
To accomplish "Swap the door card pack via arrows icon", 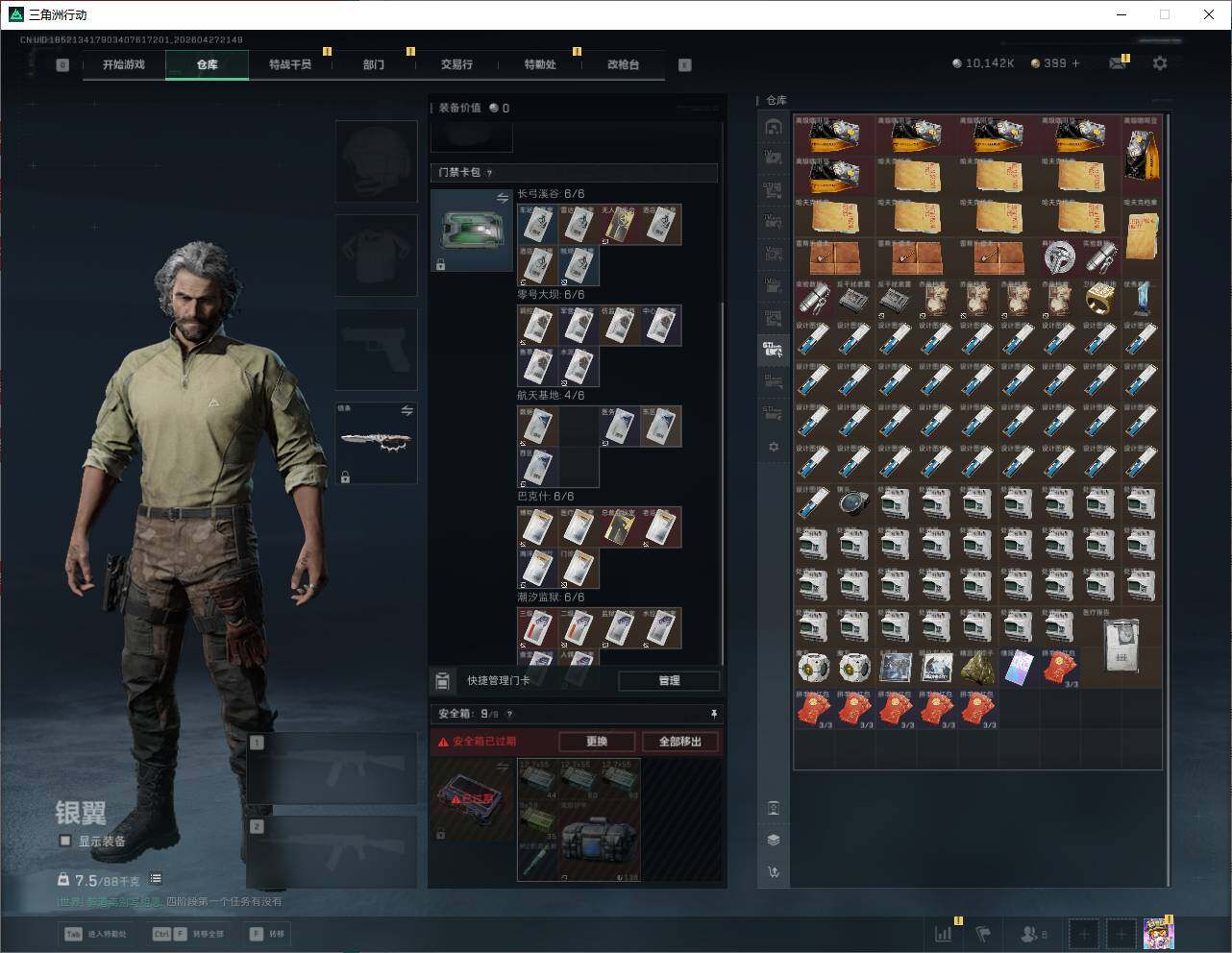I will tap(503, 198).
